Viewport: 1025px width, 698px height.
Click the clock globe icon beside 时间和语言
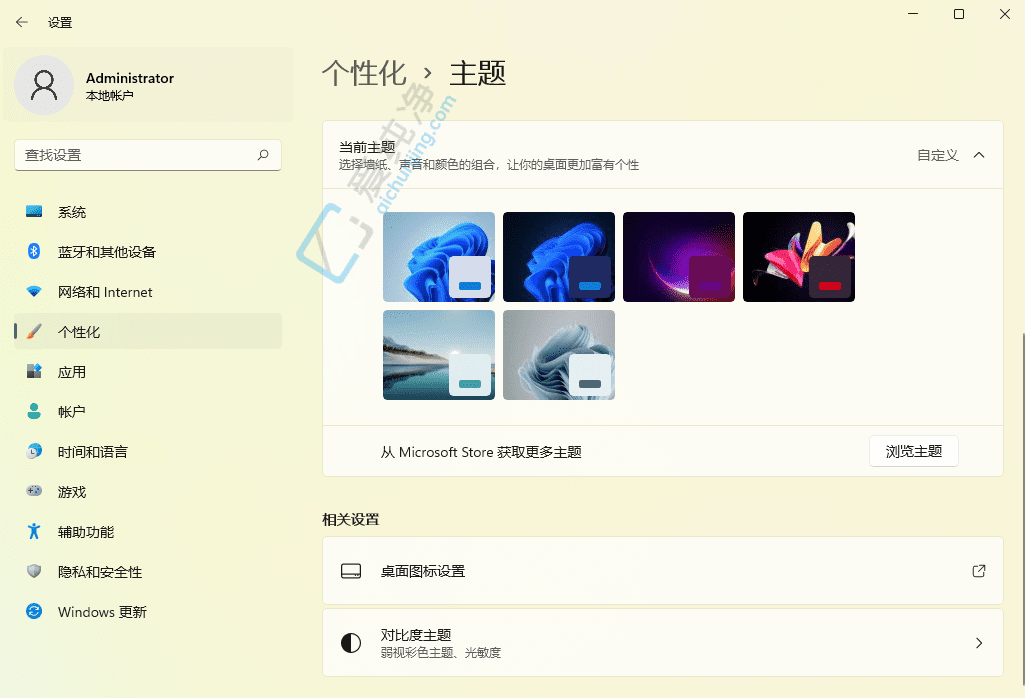pyautogui.click(x=34, y=451)
